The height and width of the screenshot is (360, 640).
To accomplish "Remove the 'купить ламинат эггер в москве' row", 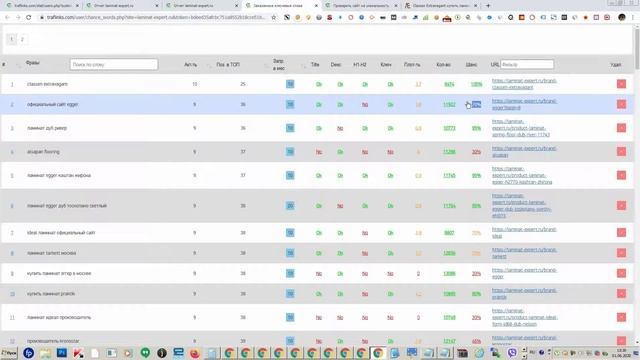I will (621, 273).
